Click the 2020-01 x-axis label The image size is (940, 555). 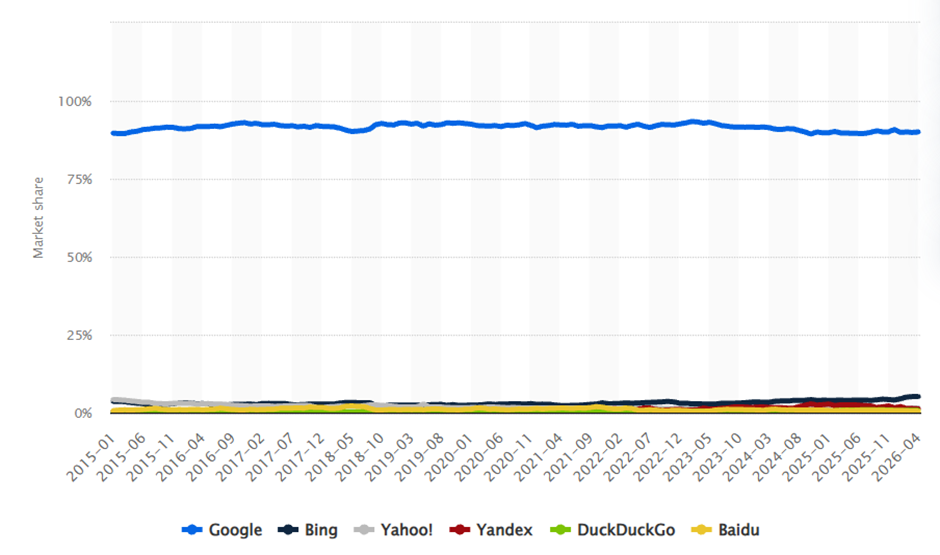449,458
